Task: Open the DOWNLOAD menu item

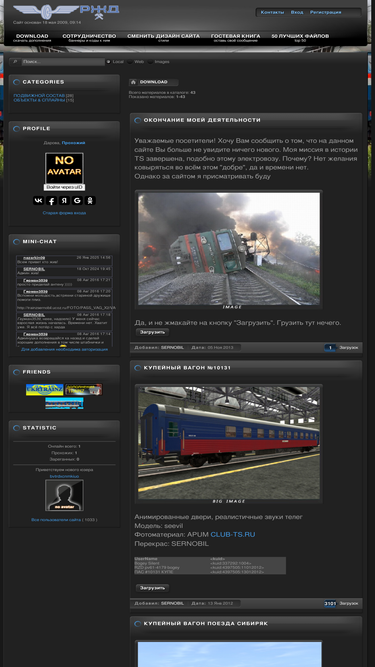Action: click(x=32, y=37)
